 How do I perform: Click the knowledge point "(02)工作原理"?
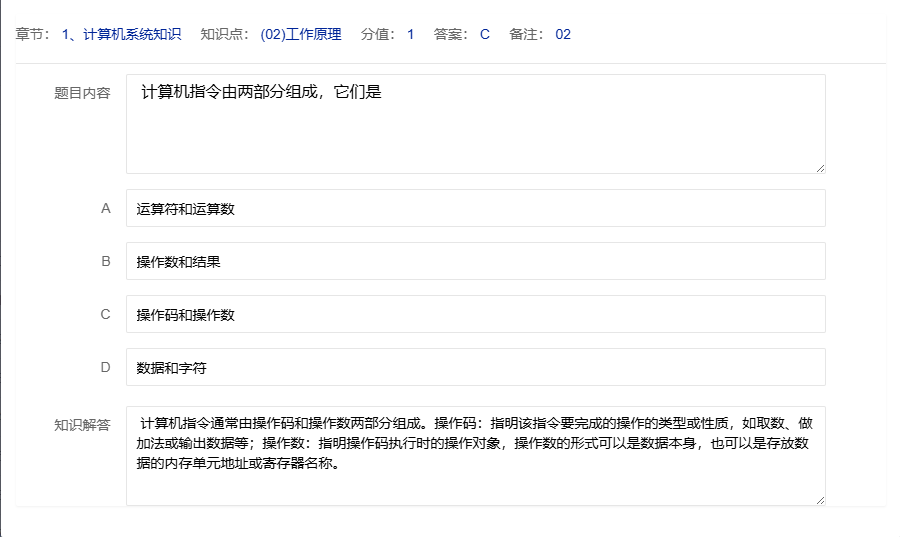300,34
